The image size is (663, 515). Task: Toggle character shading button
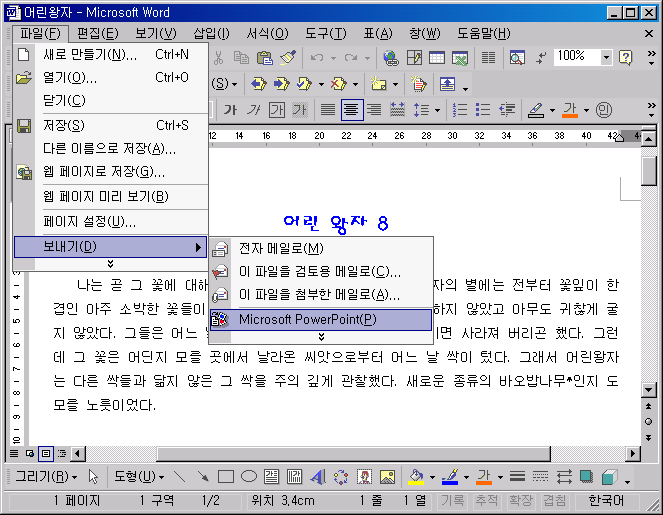(x=300, y=110)
